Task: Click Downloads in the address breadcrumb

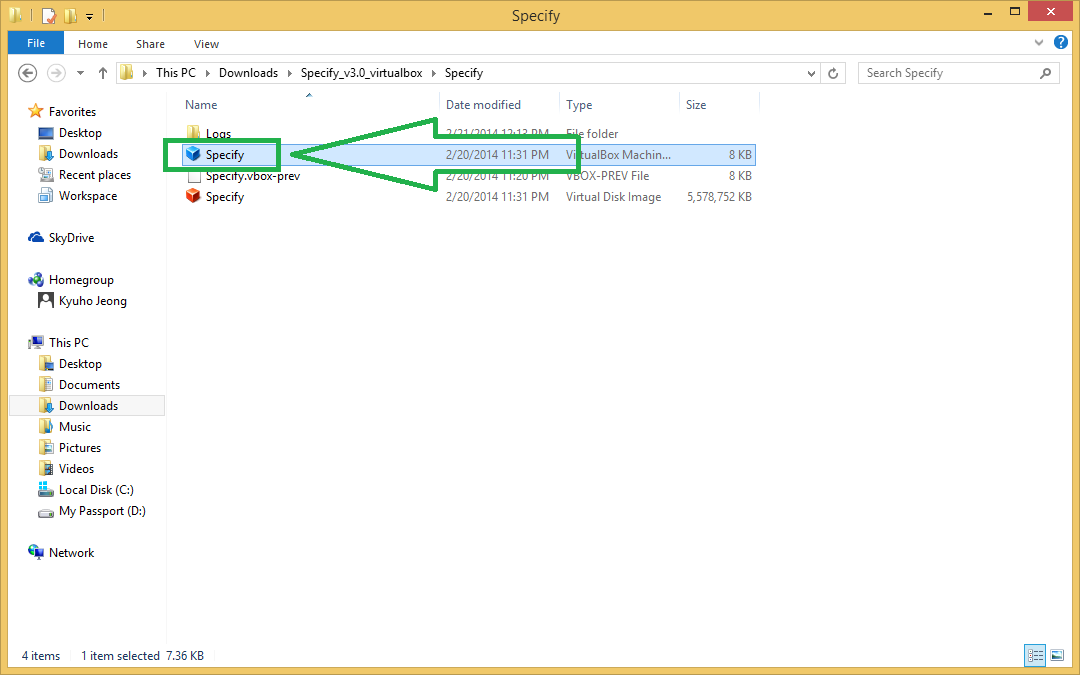Action: (x=248, y=73)
